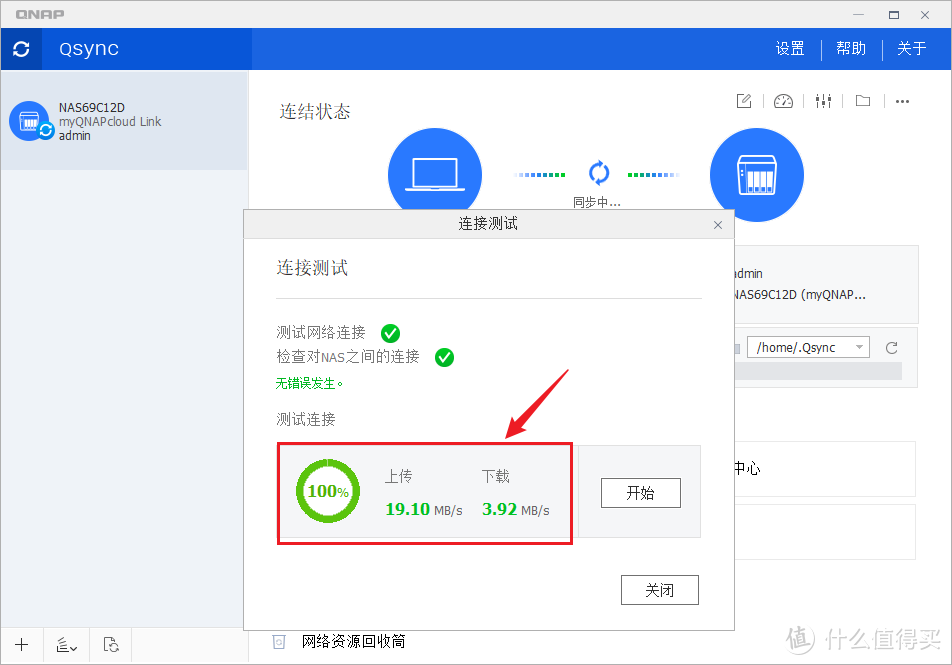Open the sort options dropdown at bottom

[x=66, y=645]
